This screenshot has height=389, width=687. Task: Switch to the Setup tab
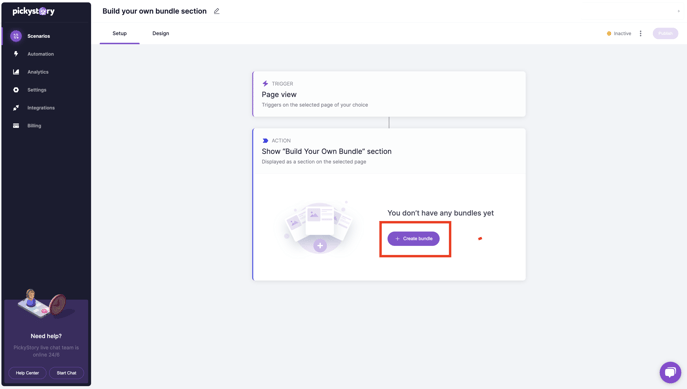click(x=120, y=33)
